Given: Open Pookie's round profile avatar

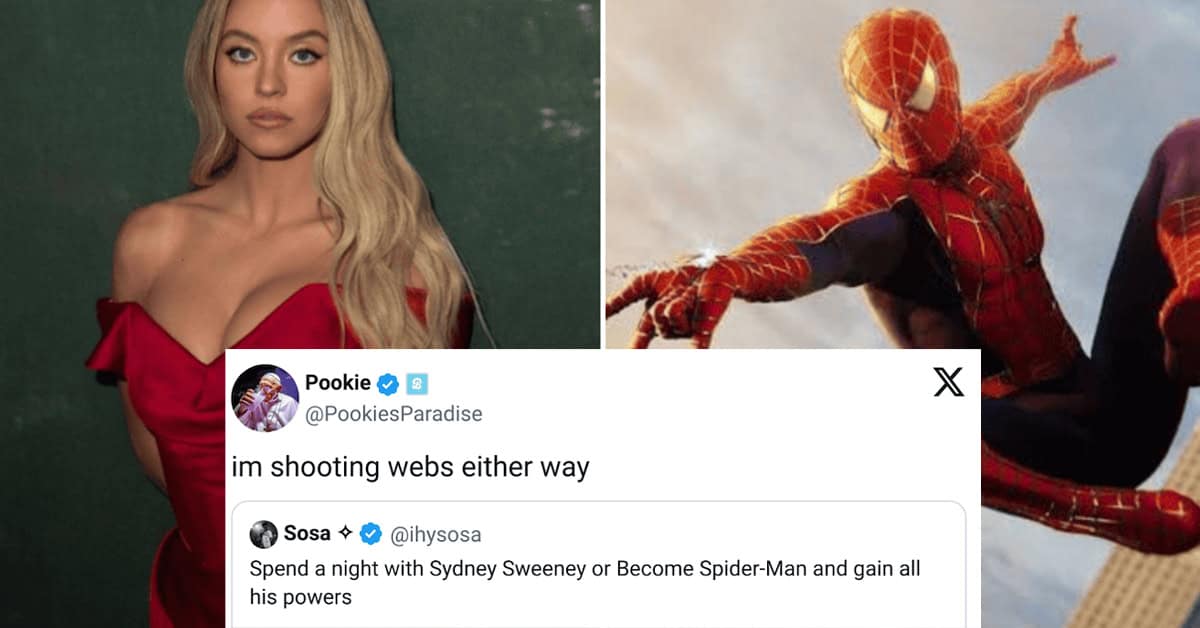Looking at the screenshot, I should pyautogui.click(x=265, y=398).
